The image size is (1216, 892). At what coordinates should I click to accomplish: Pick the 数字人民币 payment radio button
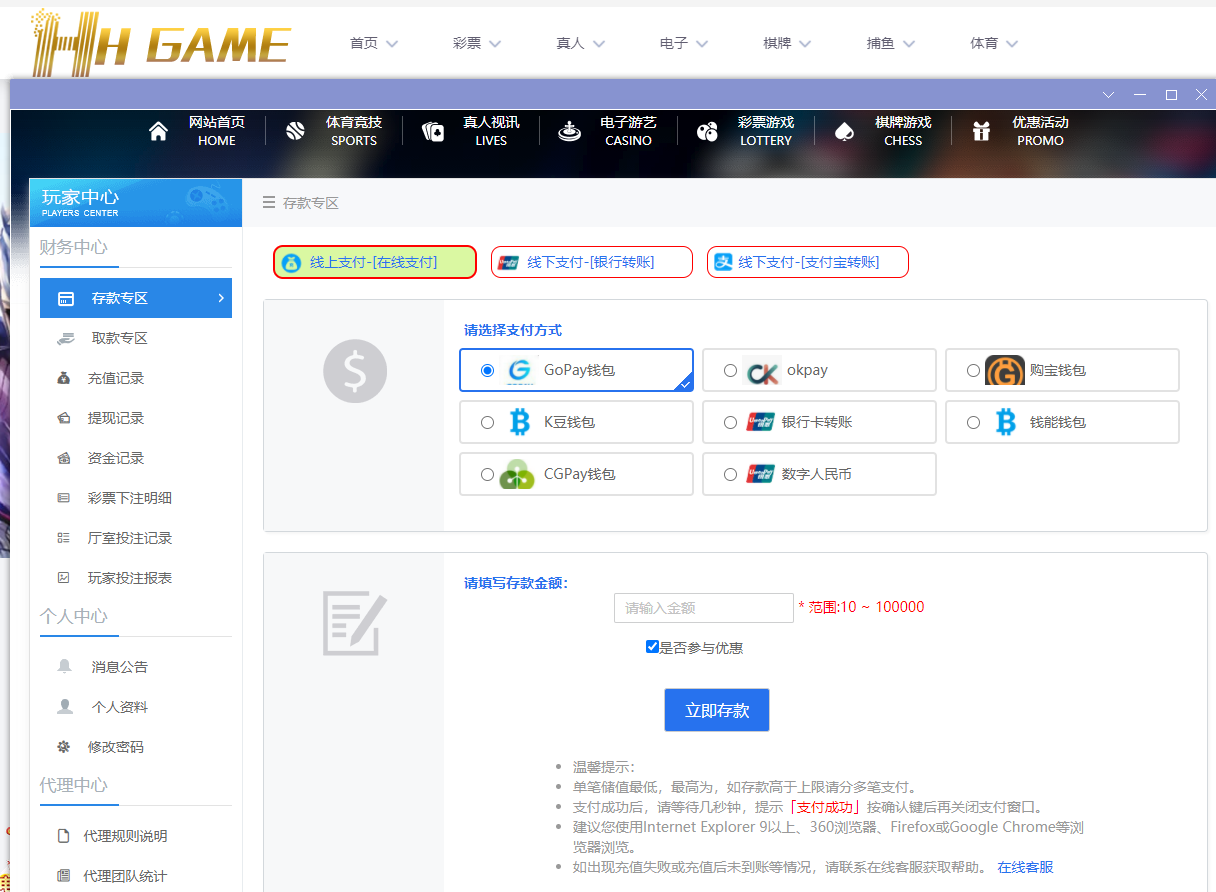(x=730, y=474)
